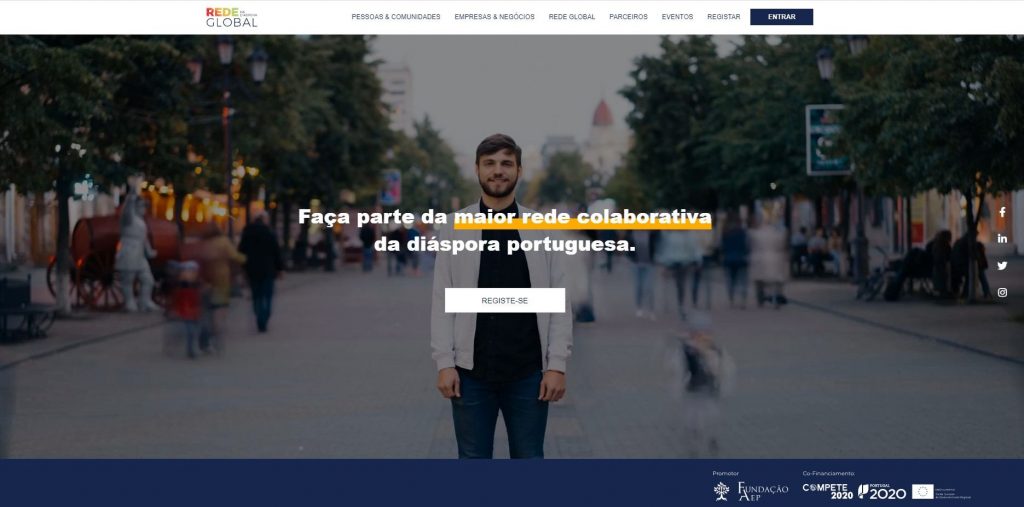Click the Fundação AEP tree emblem

(721, 491)
